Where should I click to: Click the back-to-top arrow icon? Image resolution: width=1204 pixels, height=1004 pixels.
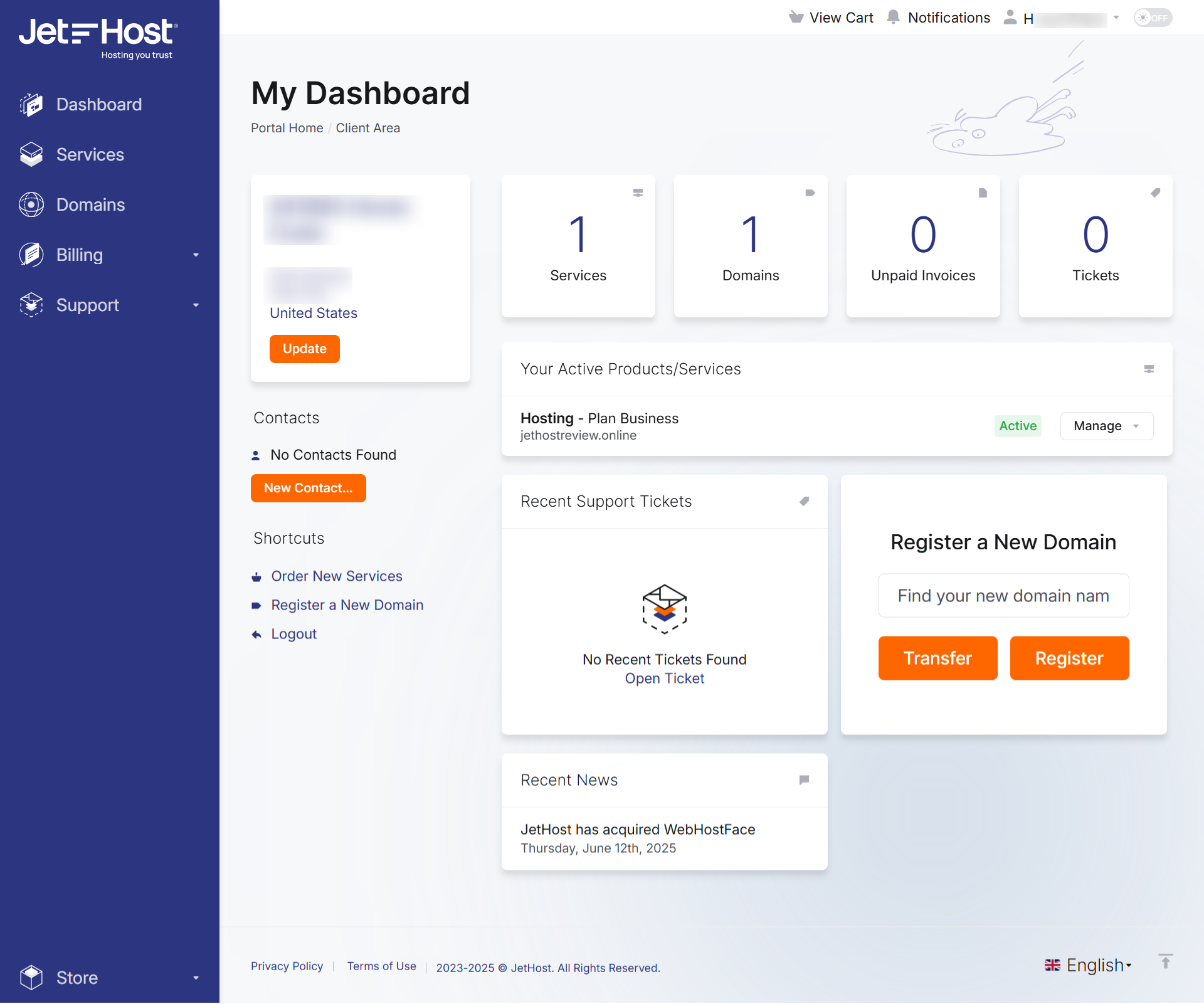[x=1165, y=962]
